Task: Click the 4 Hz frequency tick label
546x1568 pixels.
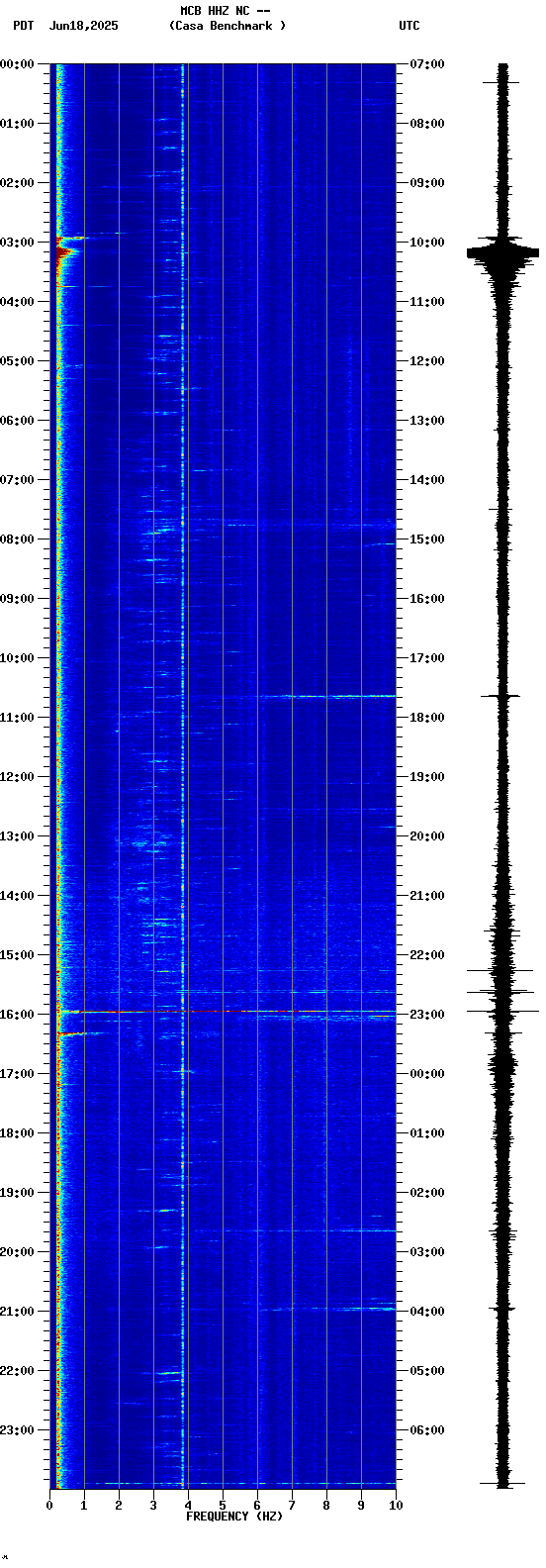Action: pyautogui.click(x=188, y=1506)
